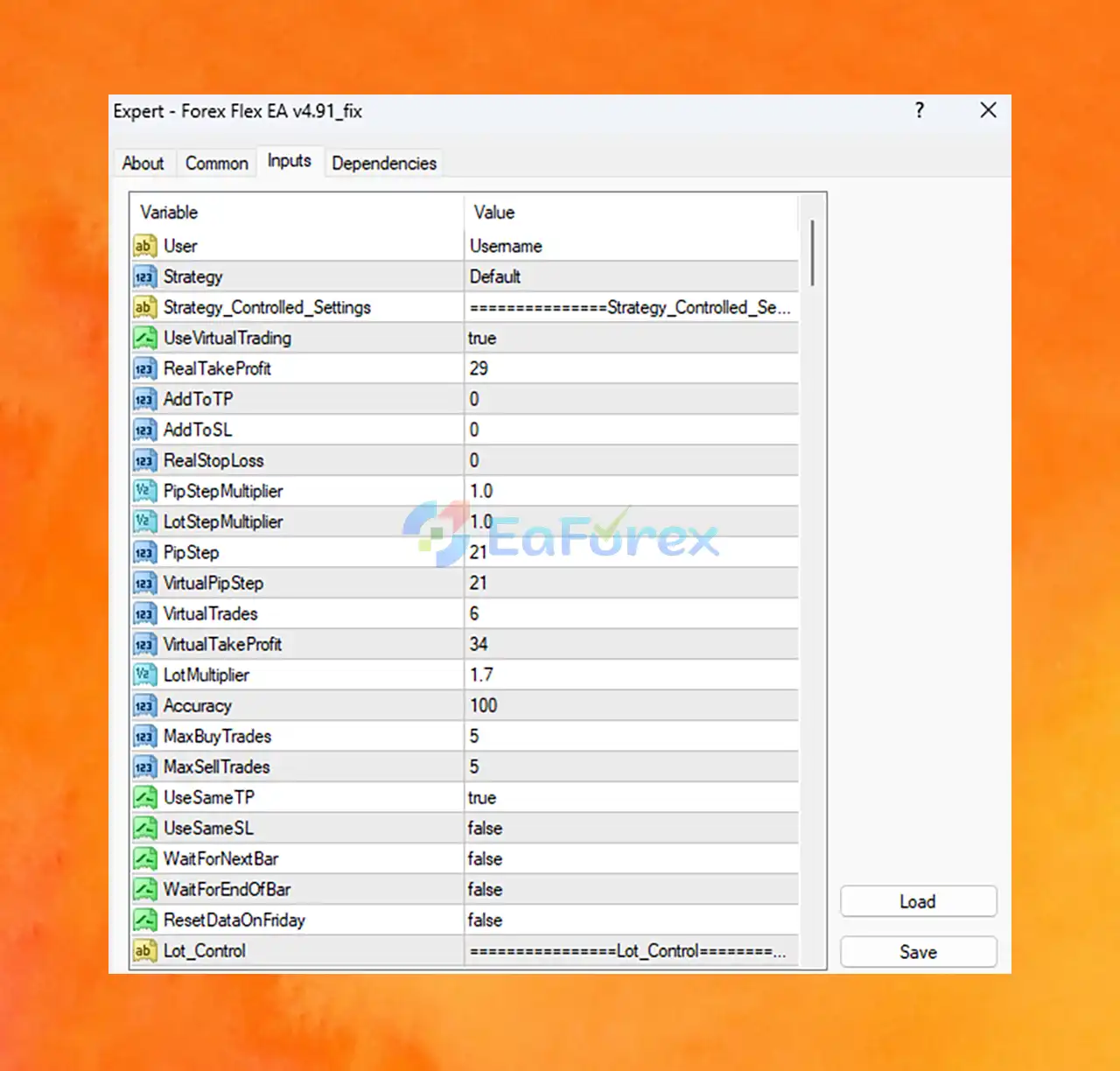
Task: Click the integer icon beside Strategy
Action: [144, 276]
